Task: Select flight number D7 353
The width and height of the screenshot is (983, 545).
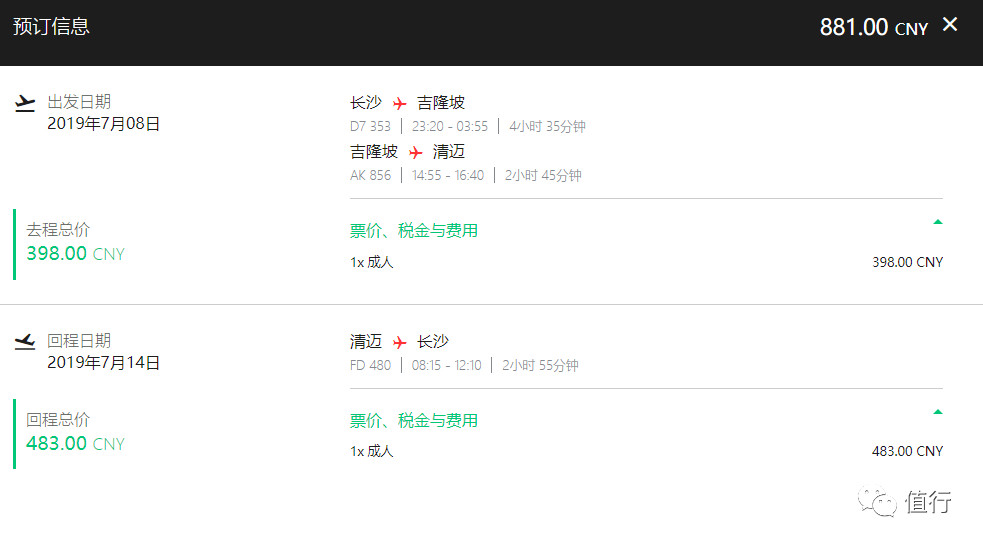Action: pos(370,126)
